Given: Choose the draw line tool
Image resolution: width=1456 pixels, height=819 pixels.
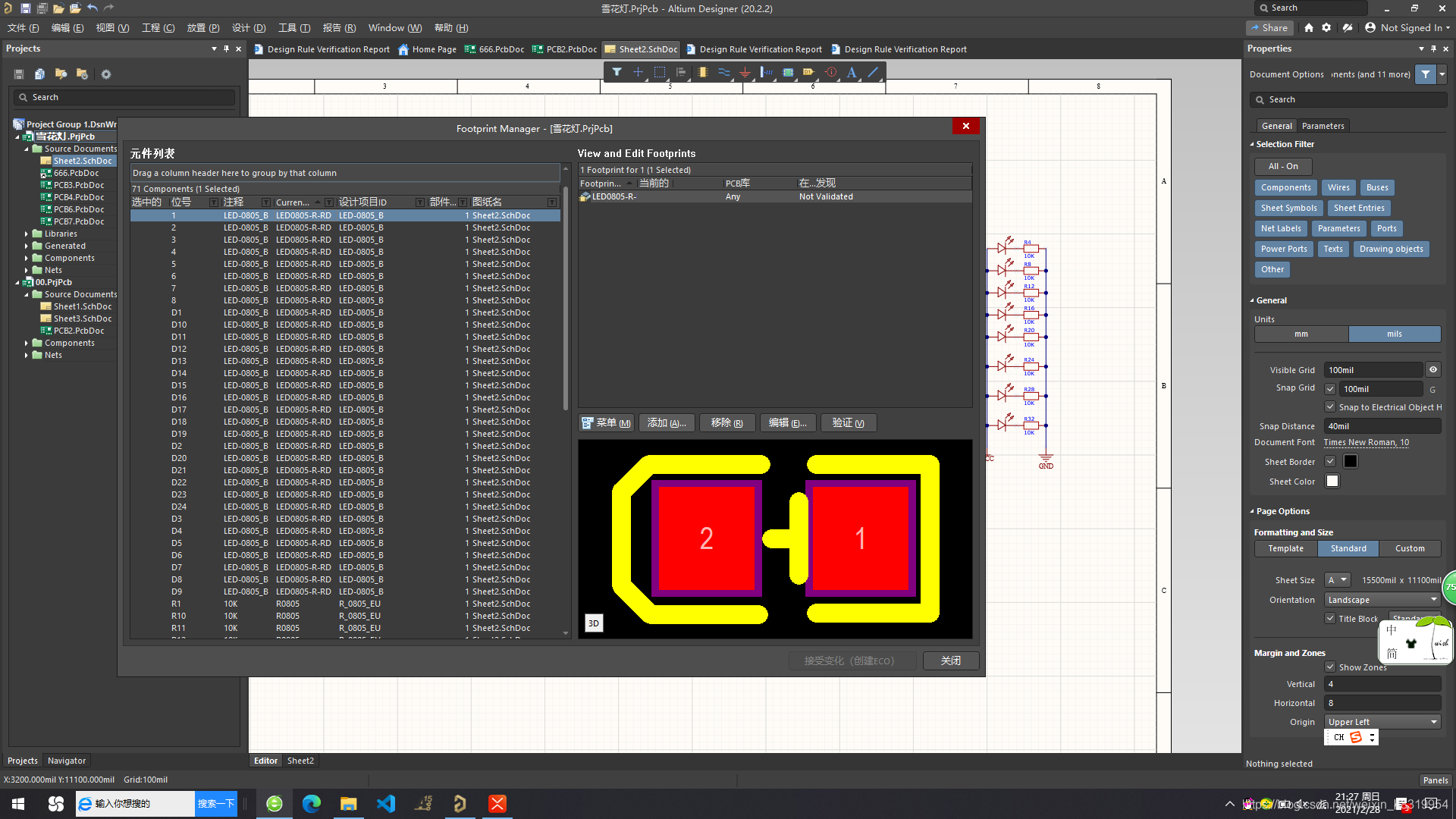Looking at the screenshot, I should [x=873, y=72].
